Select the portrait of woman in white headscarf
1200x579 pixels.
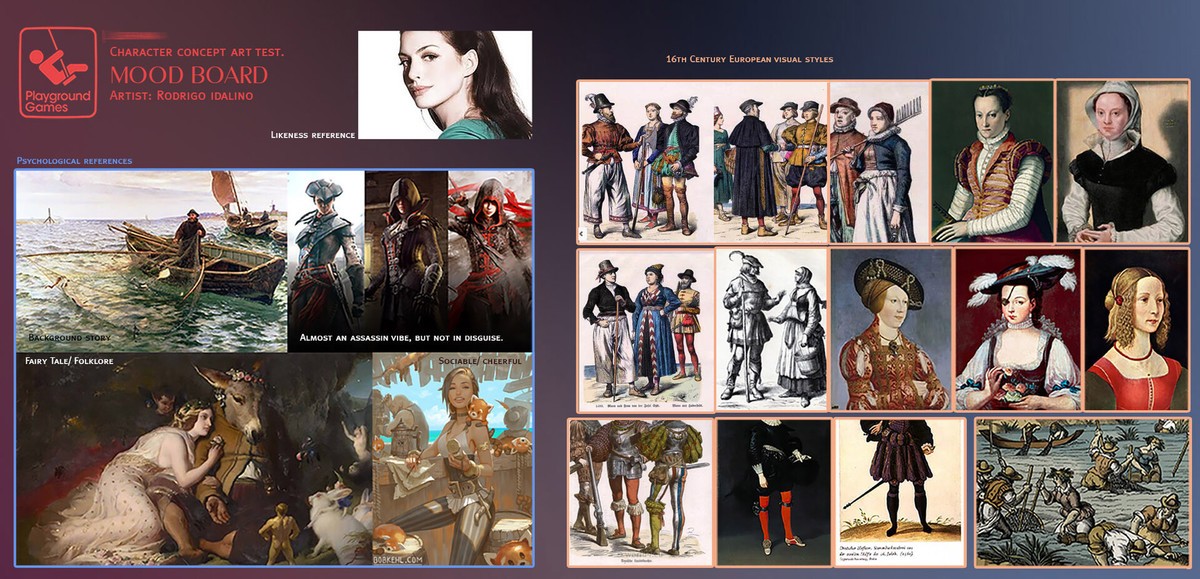1121,162
